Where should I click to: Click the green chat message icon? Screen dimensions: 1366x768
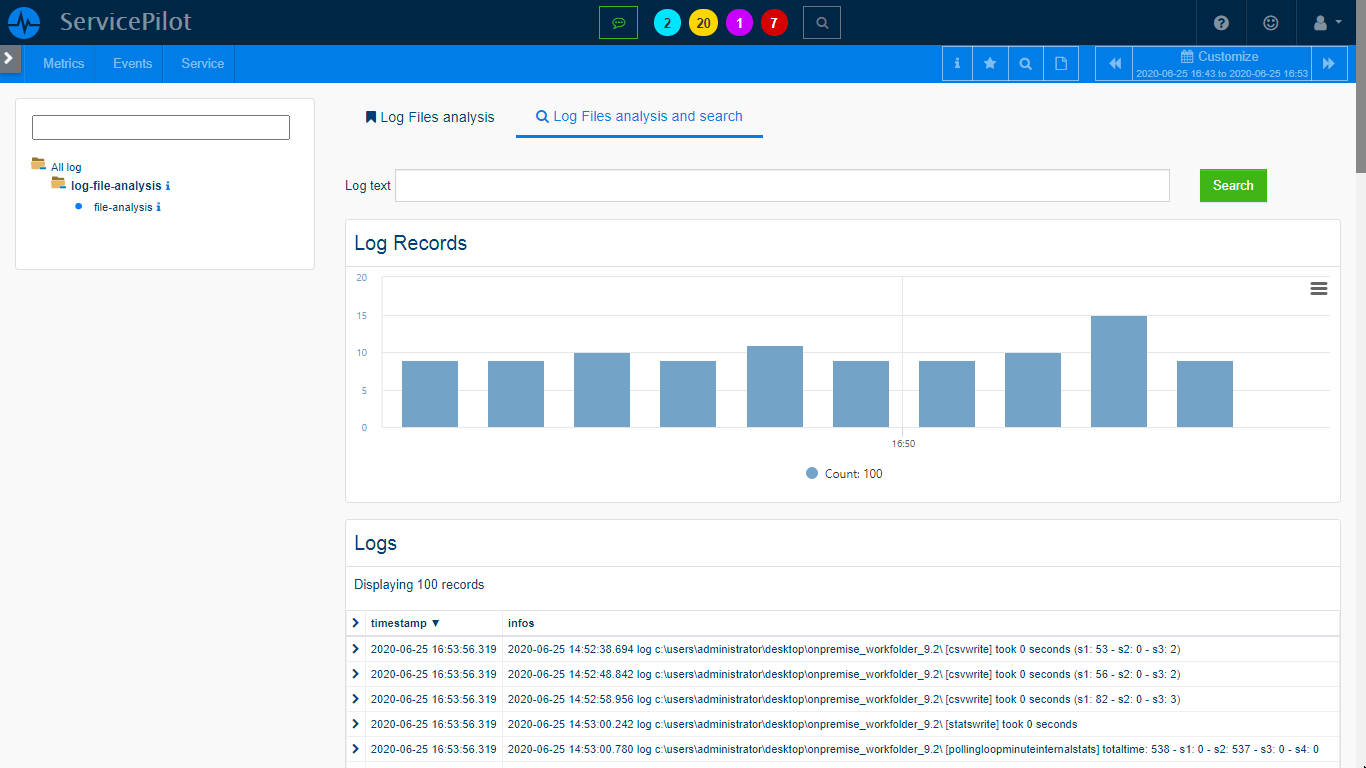pyautogui.click(x=618, y=22)
